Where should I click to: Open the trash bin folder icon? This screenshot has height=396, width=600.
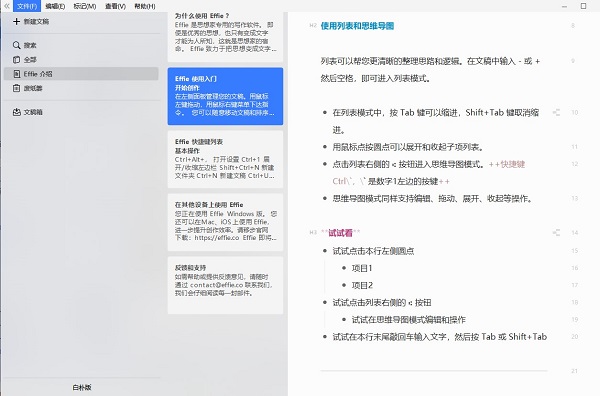click(x=16, y=88)
